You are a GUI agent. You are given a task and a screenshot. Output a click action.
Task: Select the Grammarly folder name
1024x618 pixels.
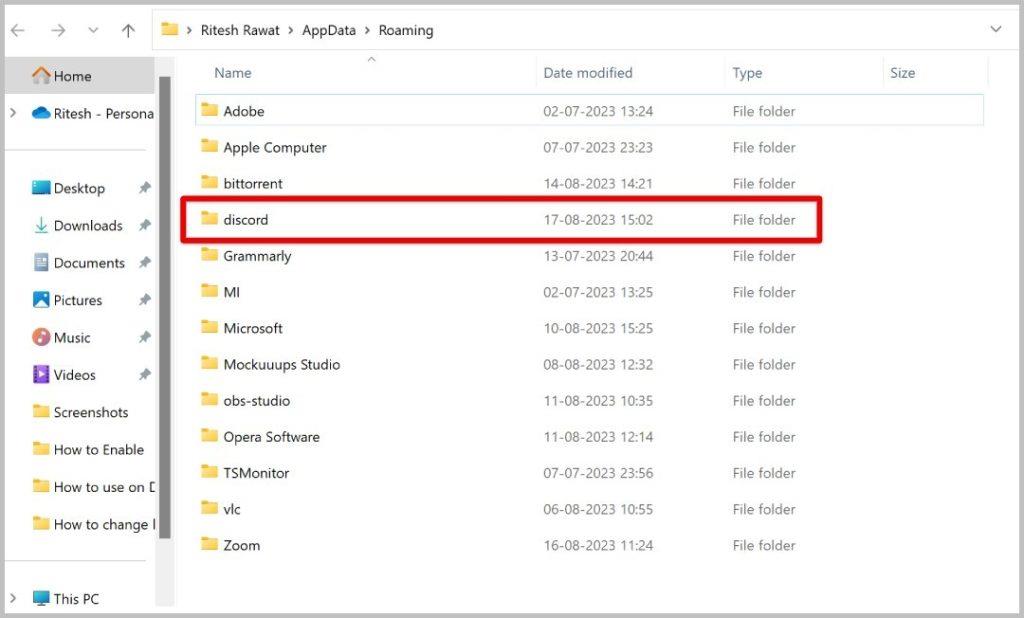(x=257, y=256)
